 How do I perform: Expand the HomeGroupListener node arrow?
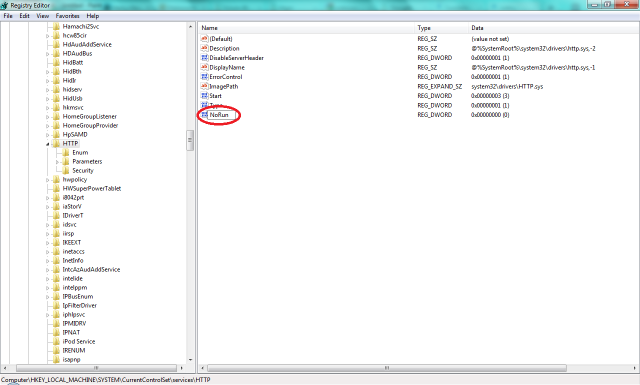(x=48, y=117)
